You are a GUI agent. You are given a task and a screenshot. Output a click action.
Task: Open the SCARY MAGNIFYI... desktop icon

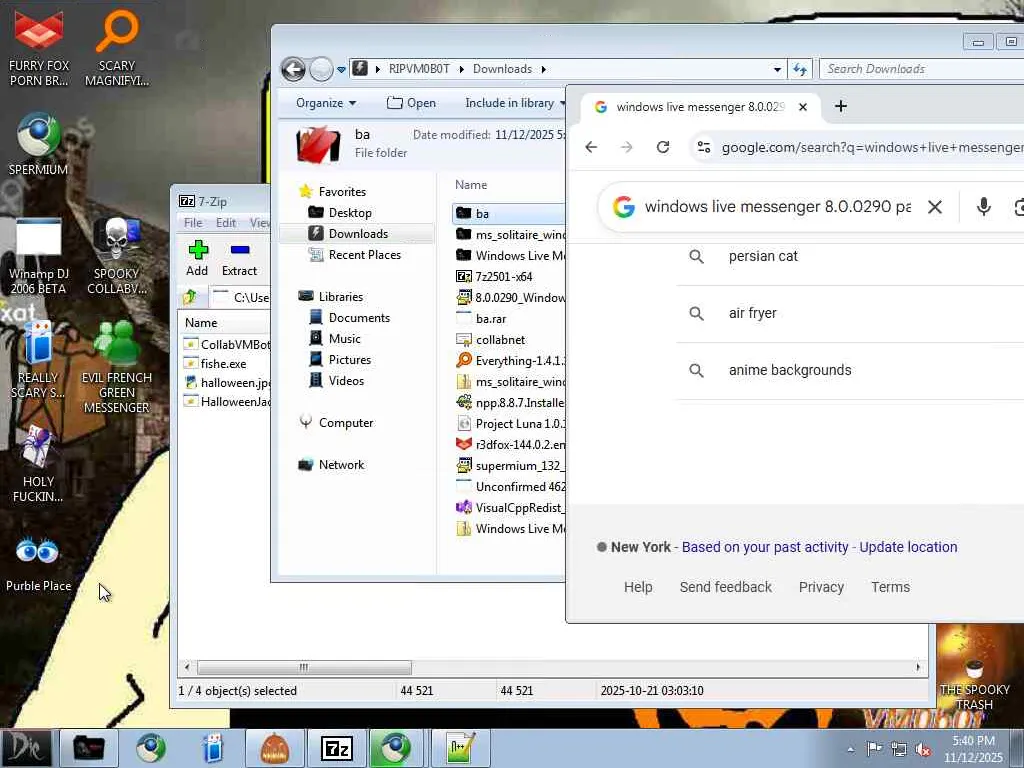[x=116, y=47]
